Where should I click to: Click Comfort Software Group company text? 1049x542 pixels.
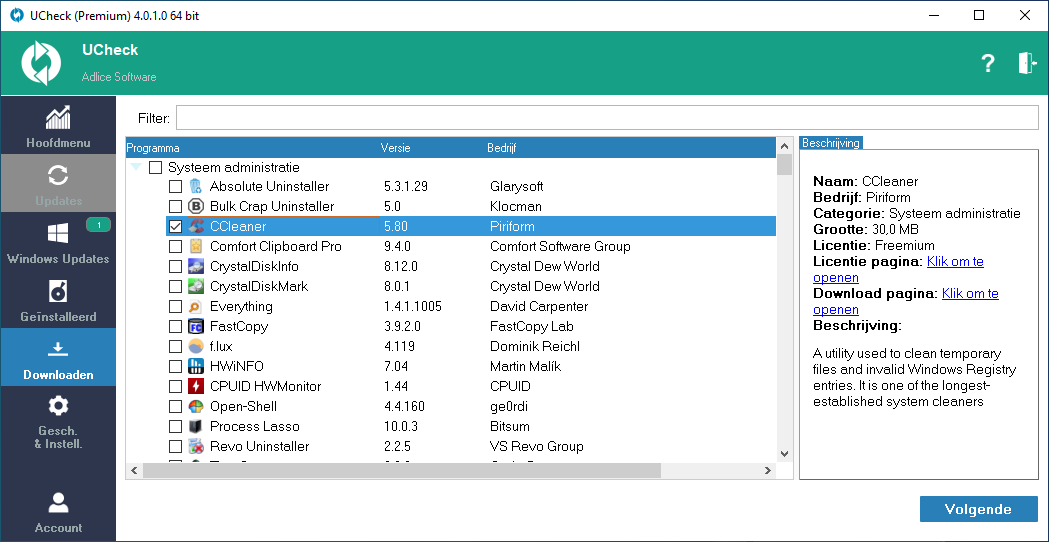[x=560, y=246]
